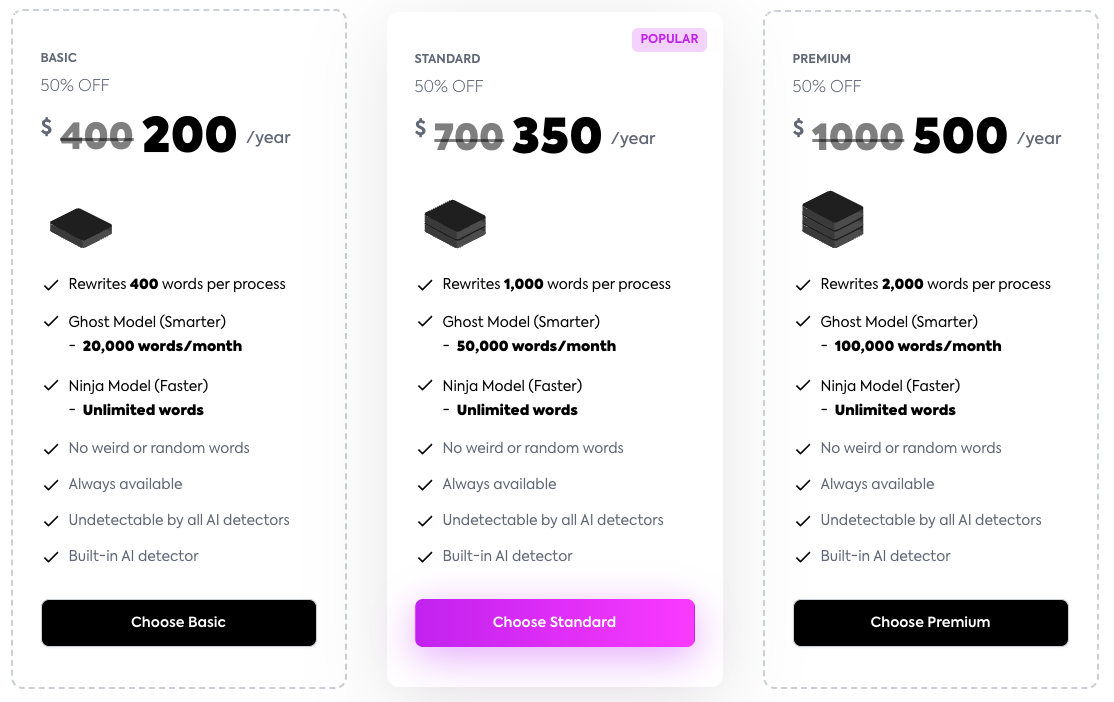The image size is (1114, 702).
Task: Click the PREMIUM plan heading
Action: [821, 59]
